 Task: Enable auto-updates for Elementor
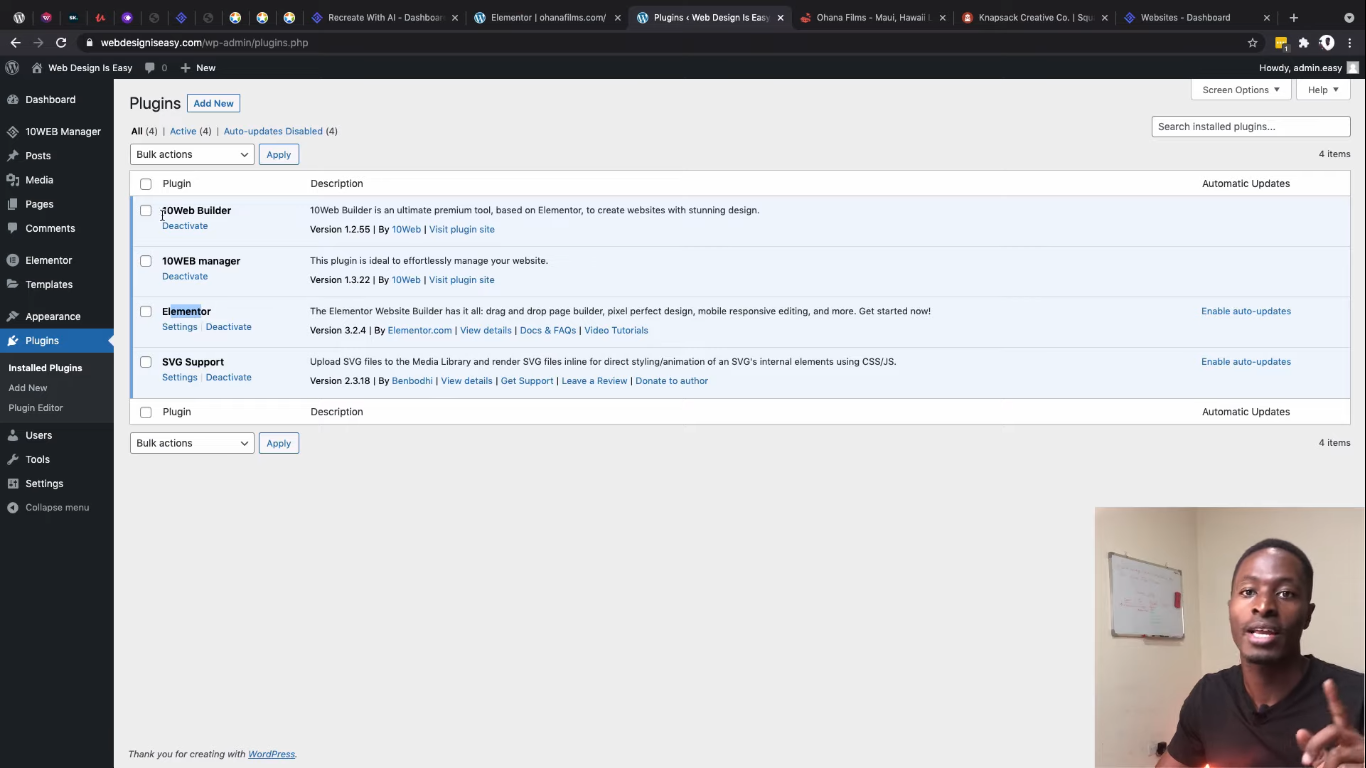point(1246,311)
